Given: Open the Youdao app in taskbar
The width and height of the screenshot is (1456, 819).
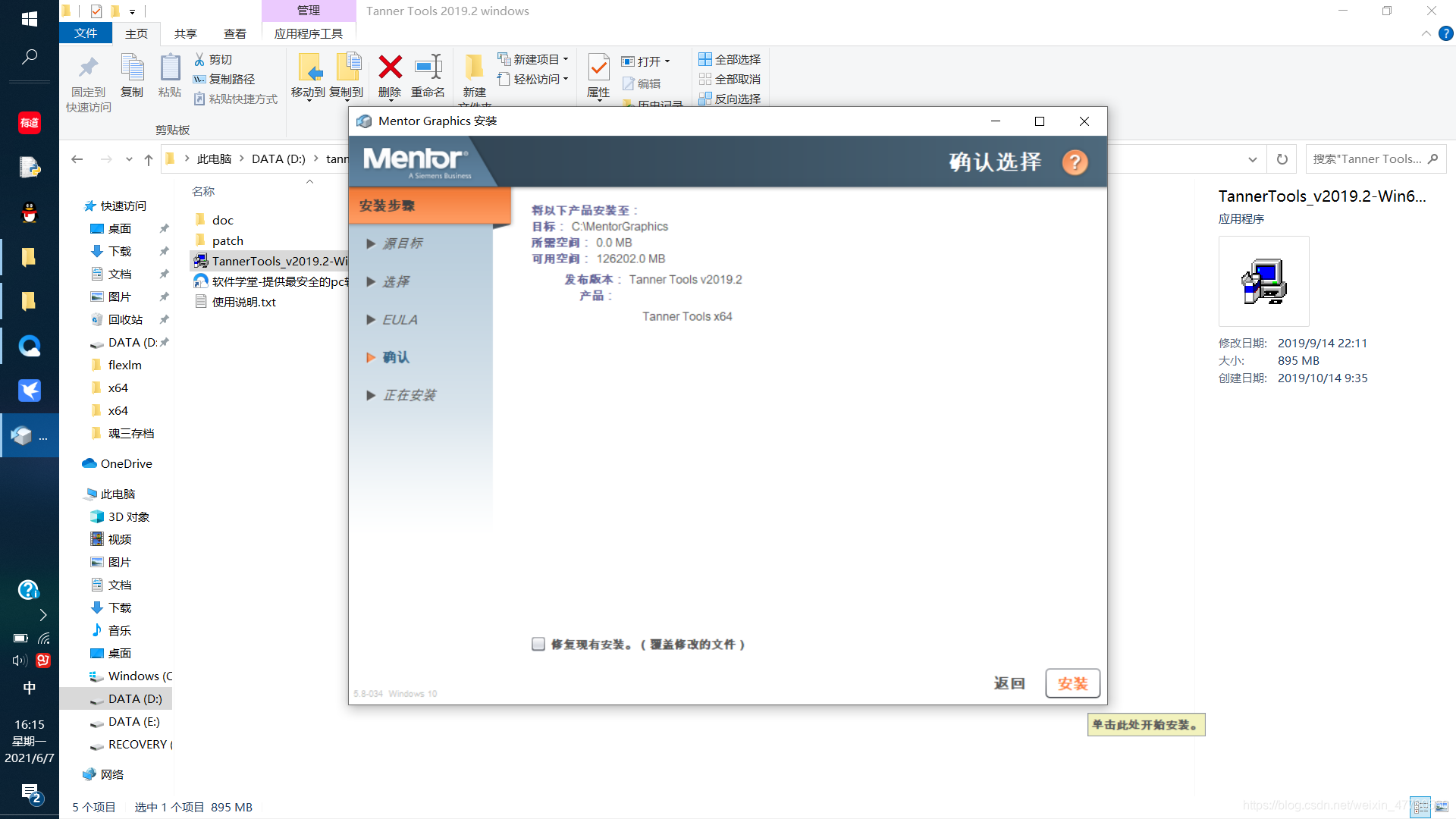Looking at the screenshot, I should pos(29,122).
